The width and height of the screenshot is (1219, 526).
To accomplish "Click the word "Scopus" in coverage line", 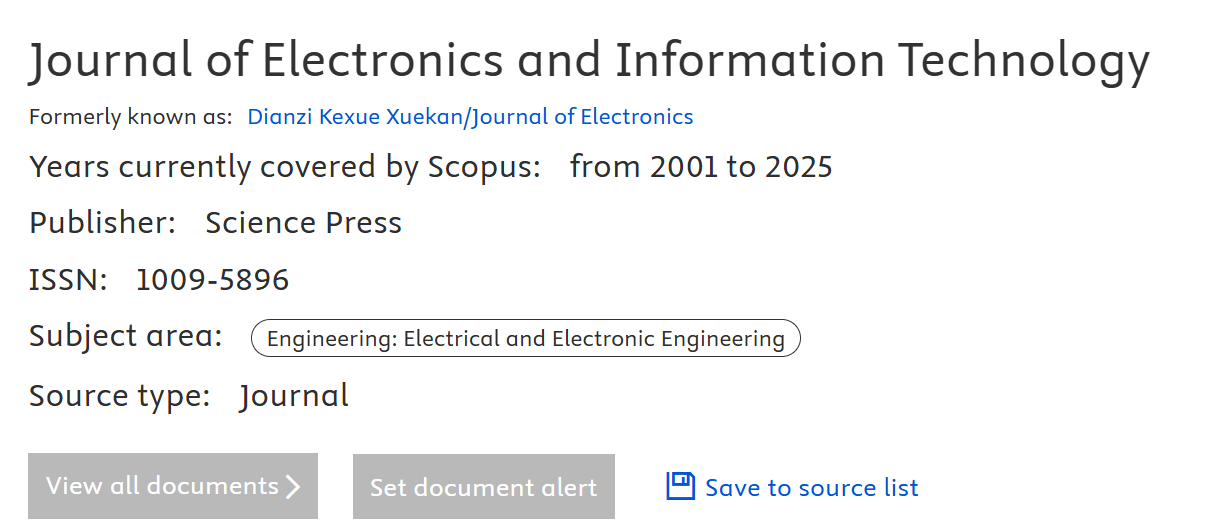I will (484, 166).
